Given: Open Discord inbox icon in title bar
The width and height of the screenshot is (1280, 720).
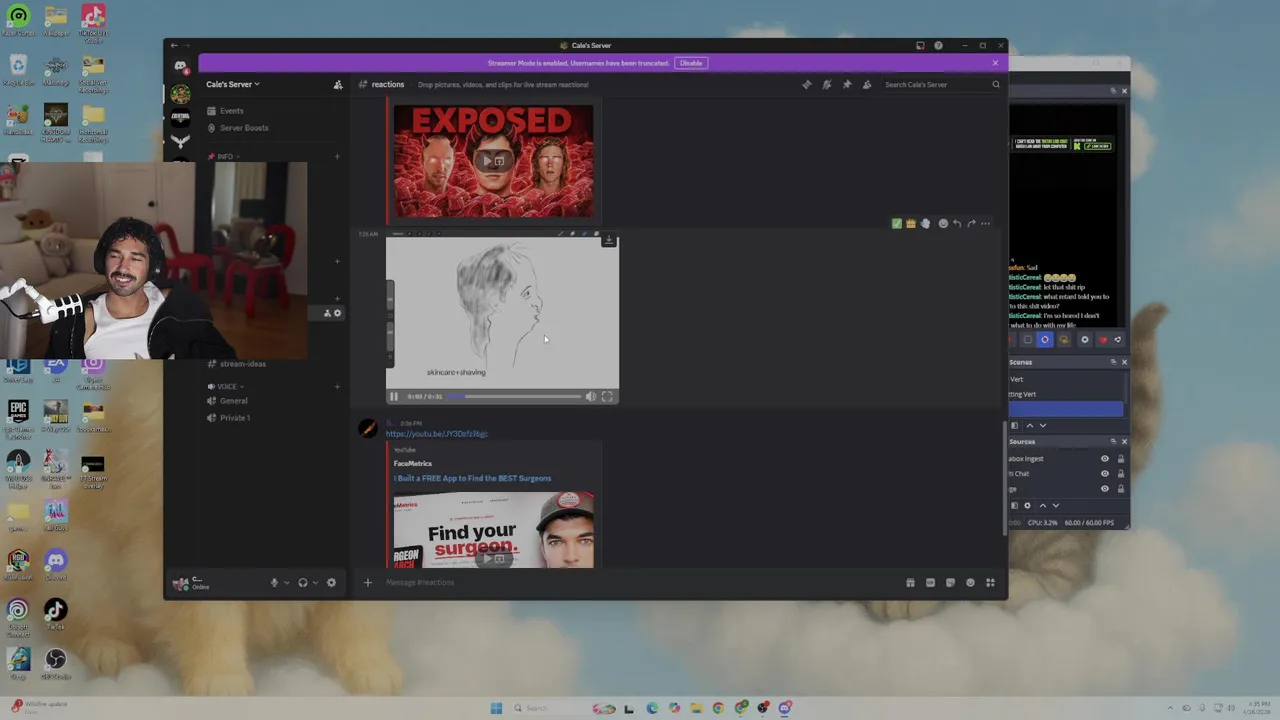Looking at the screenshot, I should coord(920,45).
